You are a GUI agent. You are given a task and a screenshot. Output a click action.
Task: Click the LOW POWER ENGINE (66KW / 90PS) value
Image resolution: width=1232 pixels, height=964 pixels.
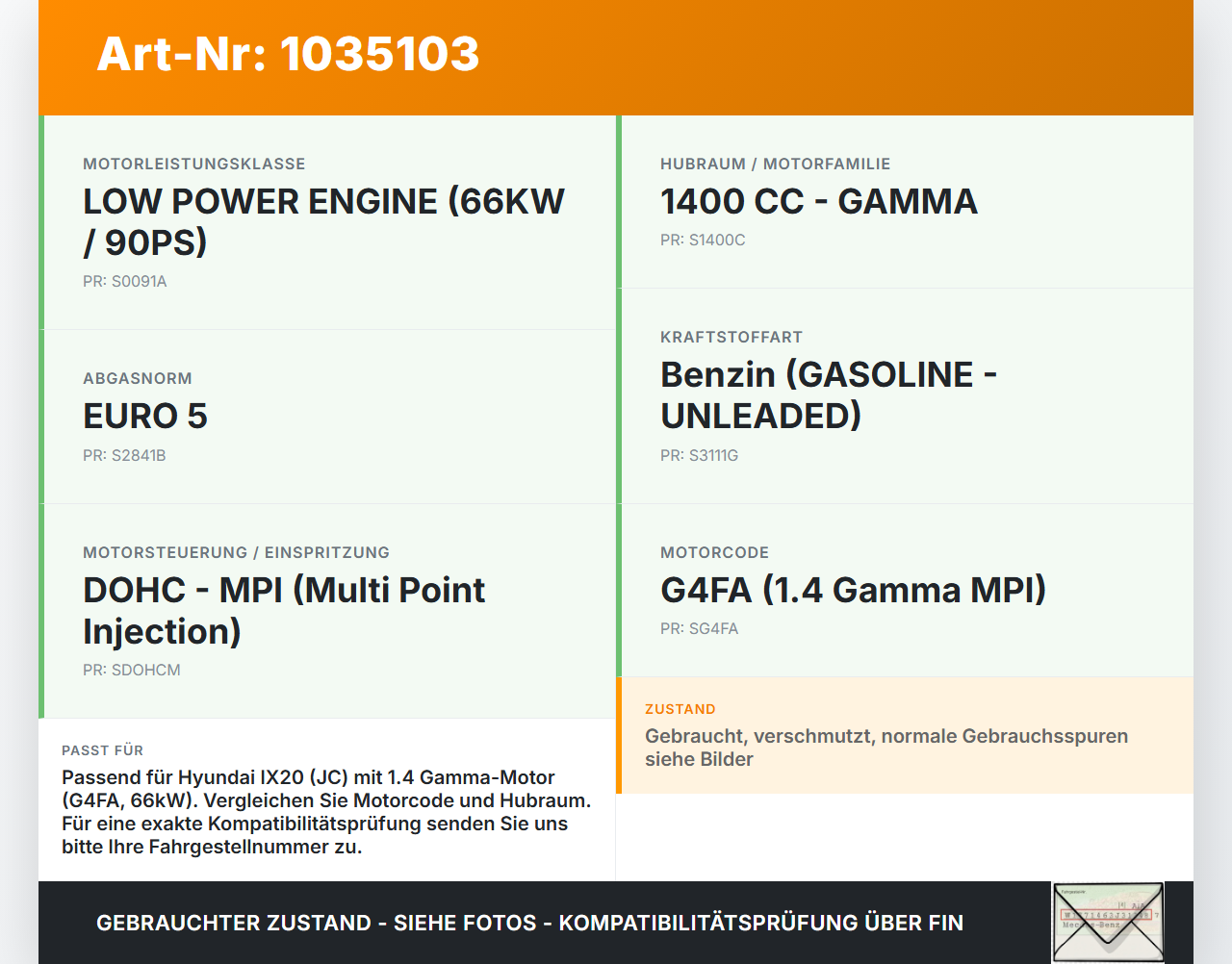point(323,221)
